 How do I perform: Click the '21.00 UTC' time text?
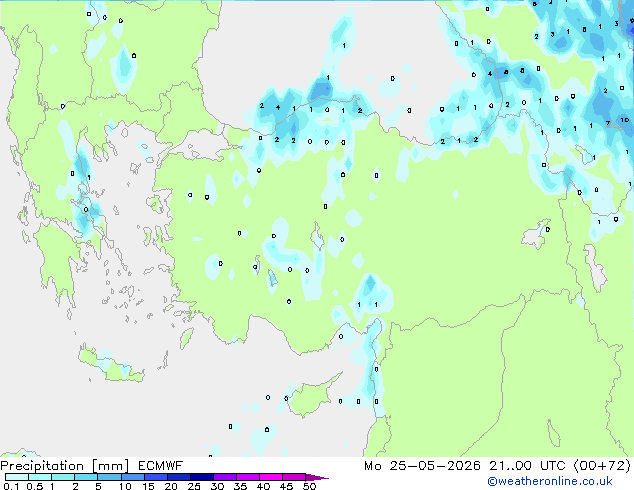[527, 466]
